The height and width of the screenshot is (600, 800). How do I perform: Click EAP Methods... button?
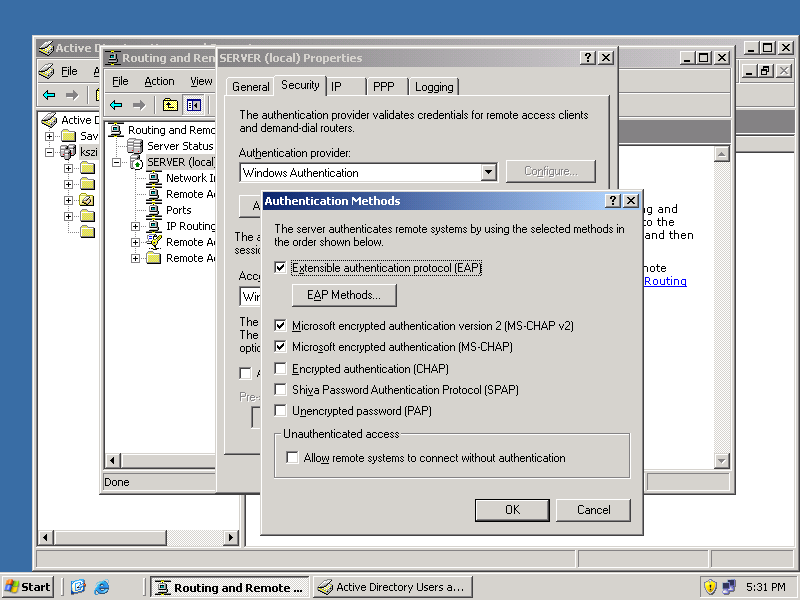pyautogui.click(x=344, y=295)
